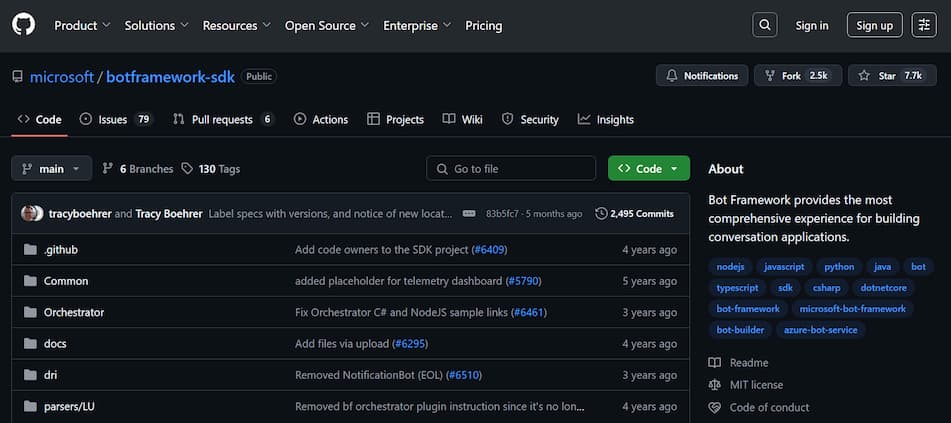
Task: Click the bot-builder topic tag
Action: point(740,330)
